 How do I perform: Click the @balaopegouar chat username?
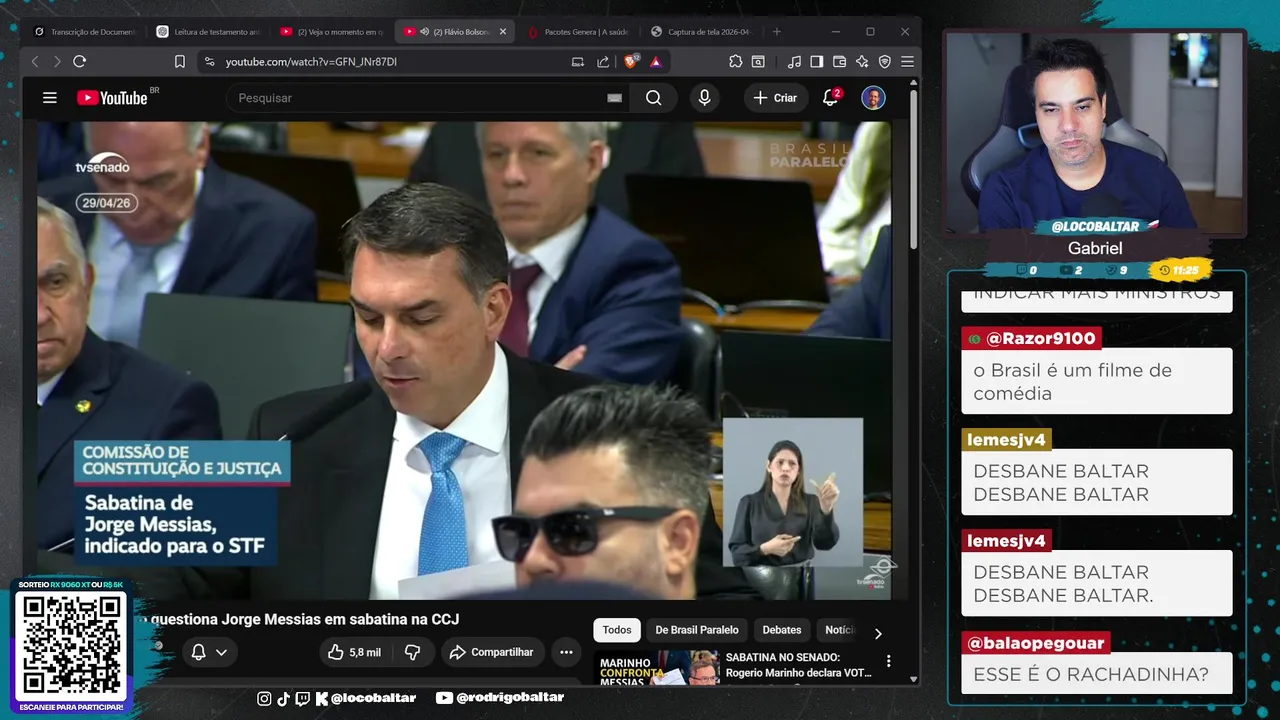tap(1035, 643)
